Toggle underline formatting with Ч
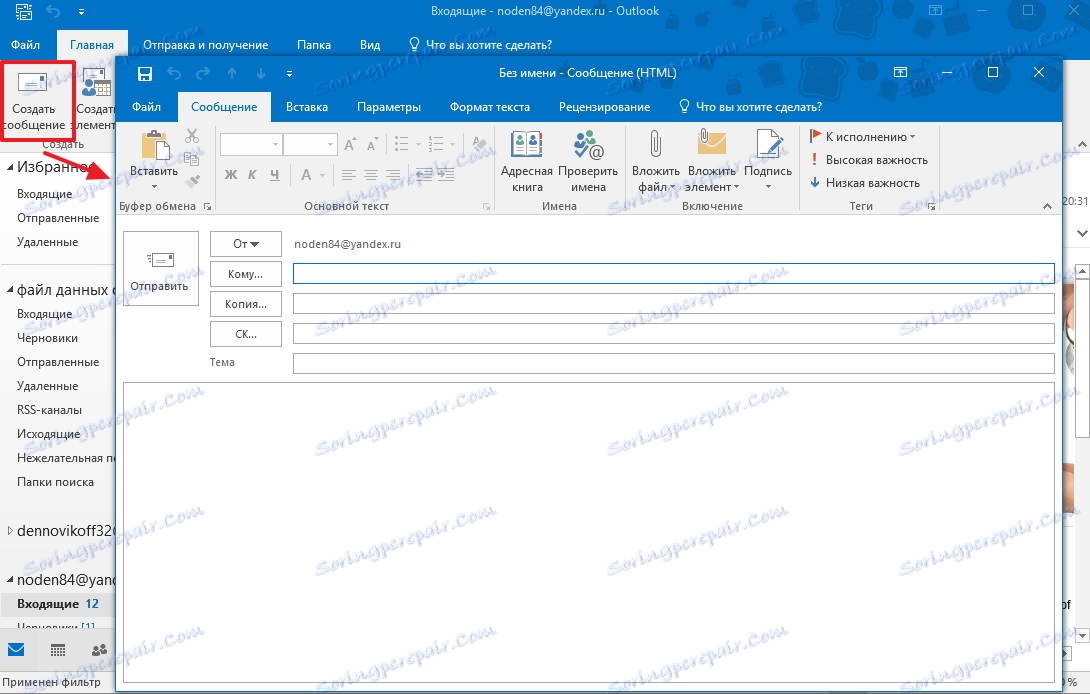 coord(275,175)
